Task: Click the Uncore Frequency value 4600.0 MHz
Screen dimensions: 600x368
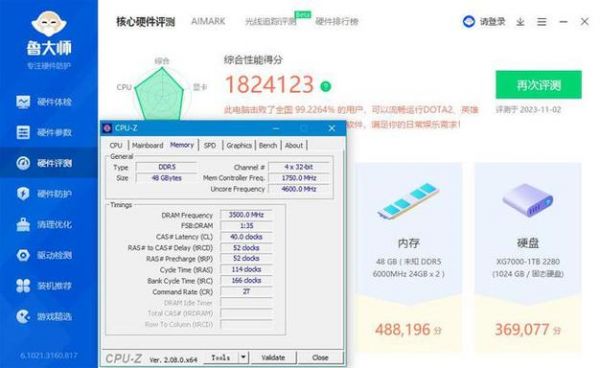Action: (x=298, y=189)
